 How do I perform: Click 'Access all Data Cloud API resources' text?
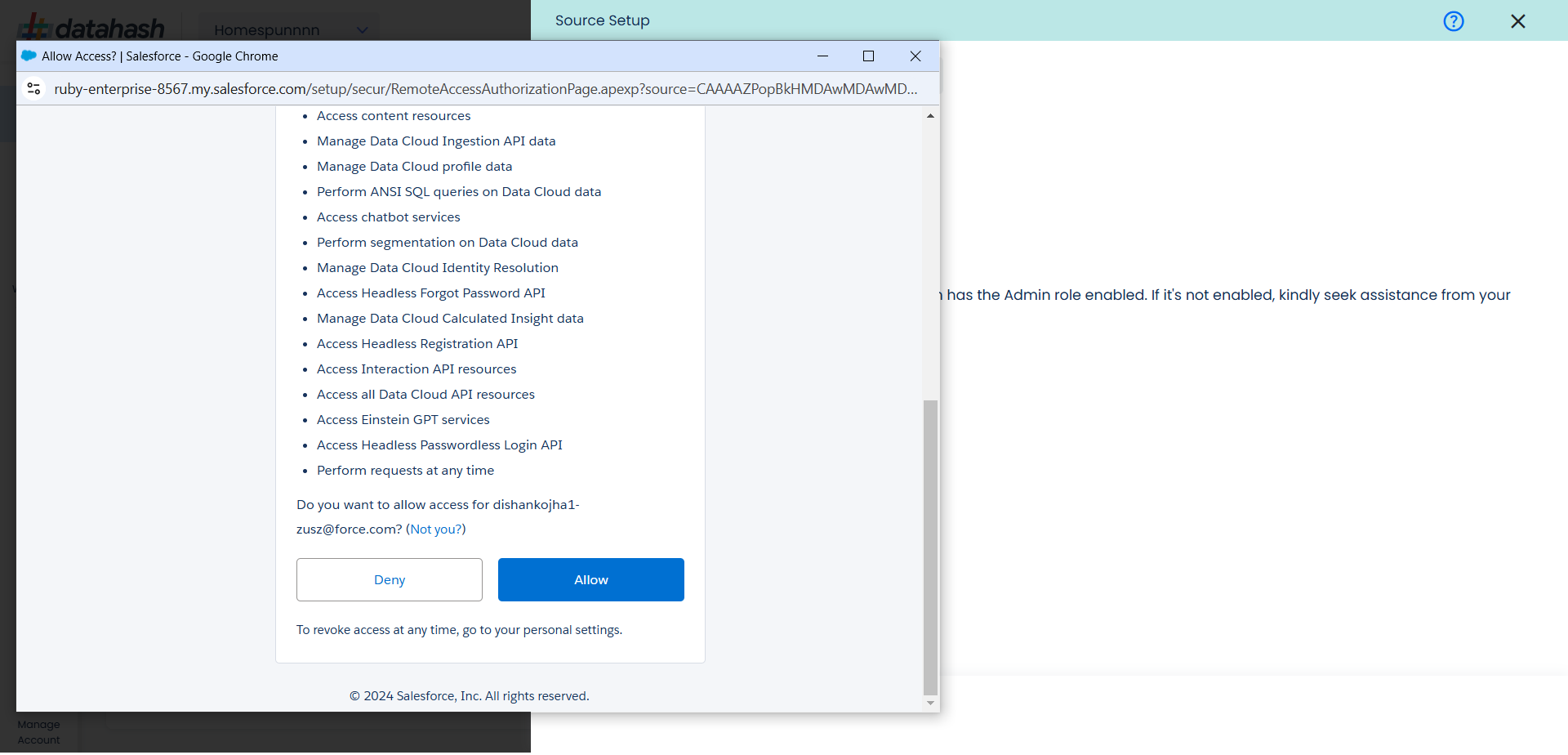[x=425, y=395]
